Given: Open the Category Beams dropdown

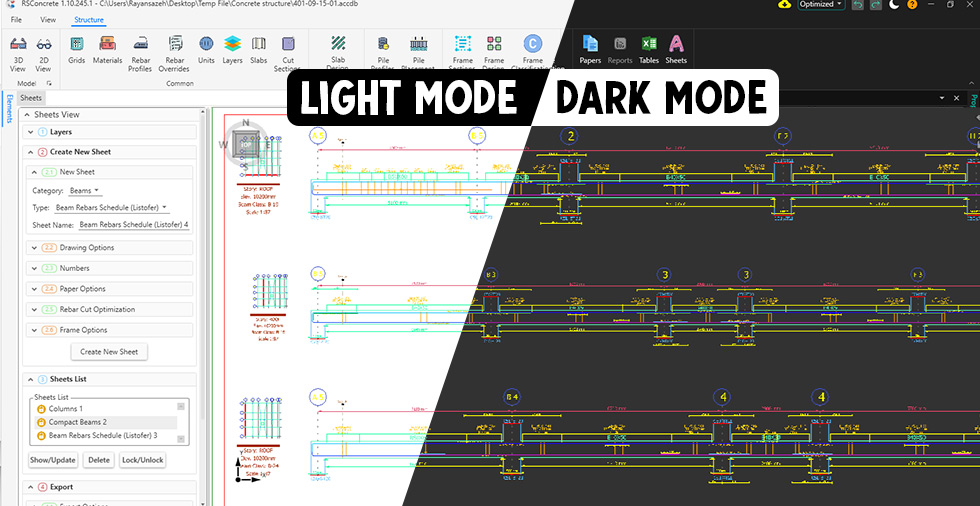Looking at the screenshot, I should (x=86, y=191).
